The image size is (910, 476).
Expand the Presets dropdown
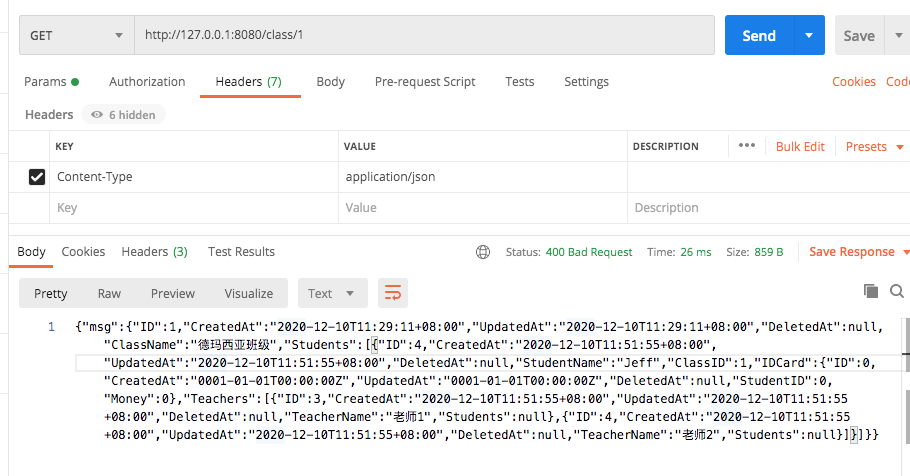pos(875,146)
